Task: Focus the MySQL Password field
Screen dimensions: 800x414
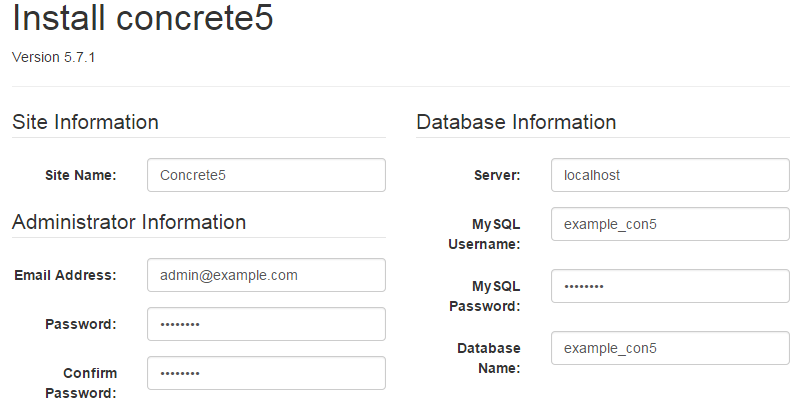Action: click(670, 286)
